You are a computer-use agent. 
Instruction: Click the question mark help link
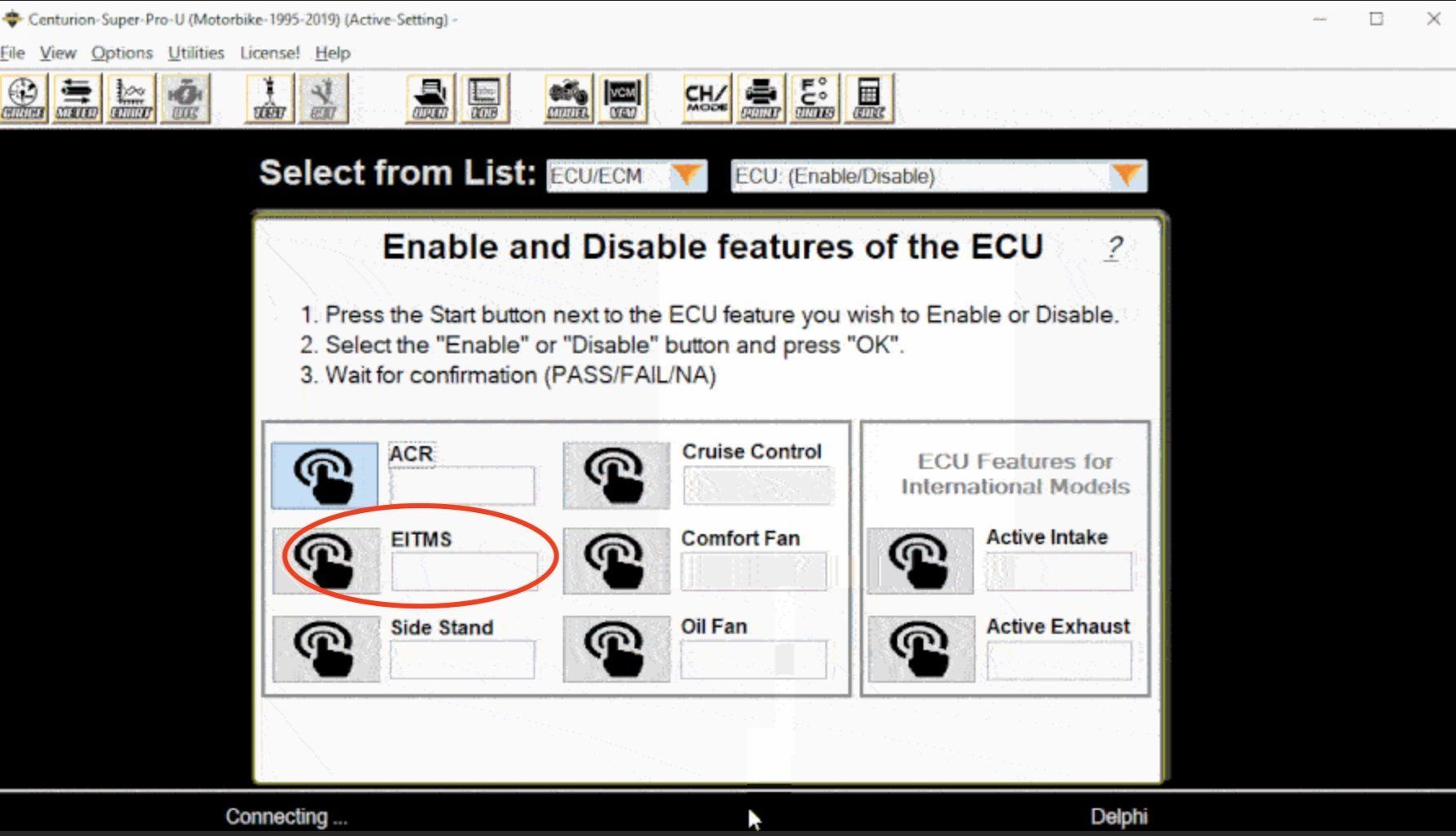1114,248
